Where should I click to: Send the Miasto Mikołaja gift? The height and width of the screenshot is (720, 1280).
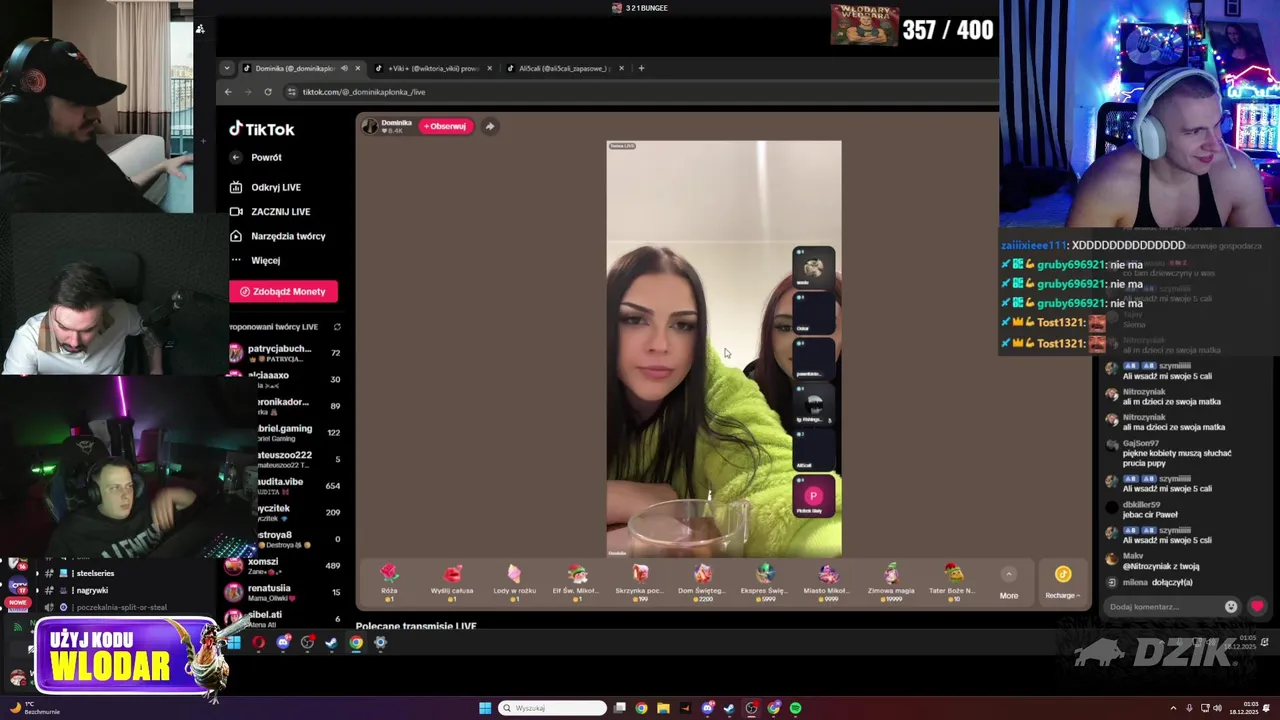click(828, 580)
